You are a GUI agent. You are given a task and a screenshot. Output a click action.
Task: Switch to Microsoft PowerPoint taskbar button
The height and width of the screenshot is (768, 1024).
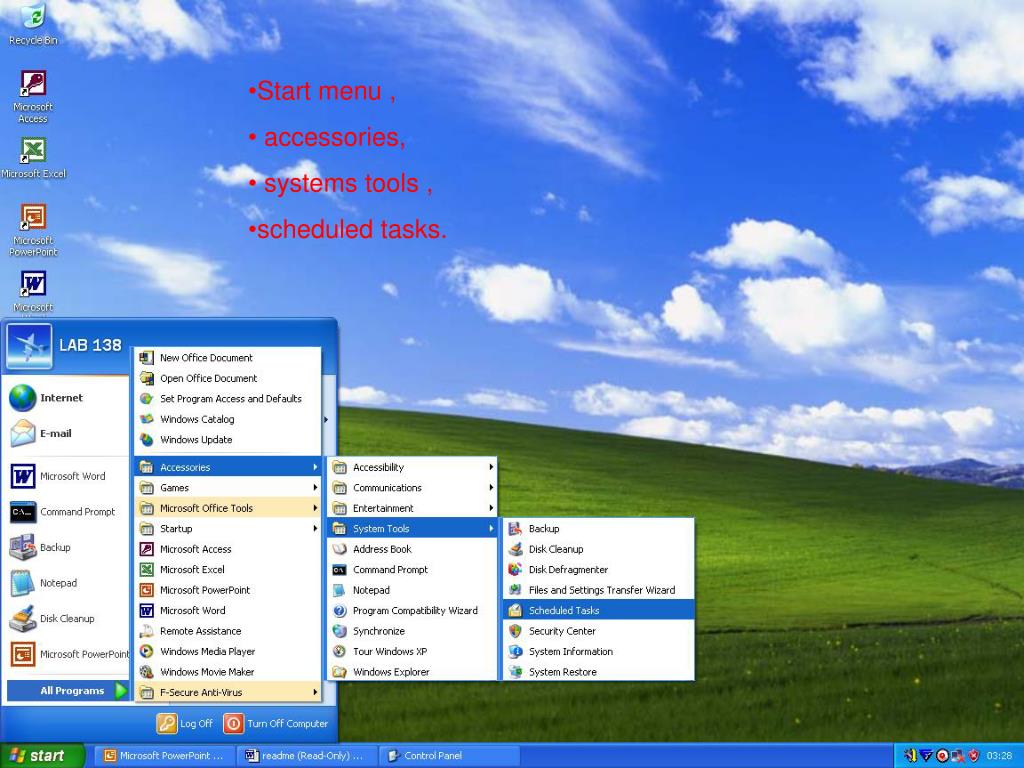pos(164,756)
